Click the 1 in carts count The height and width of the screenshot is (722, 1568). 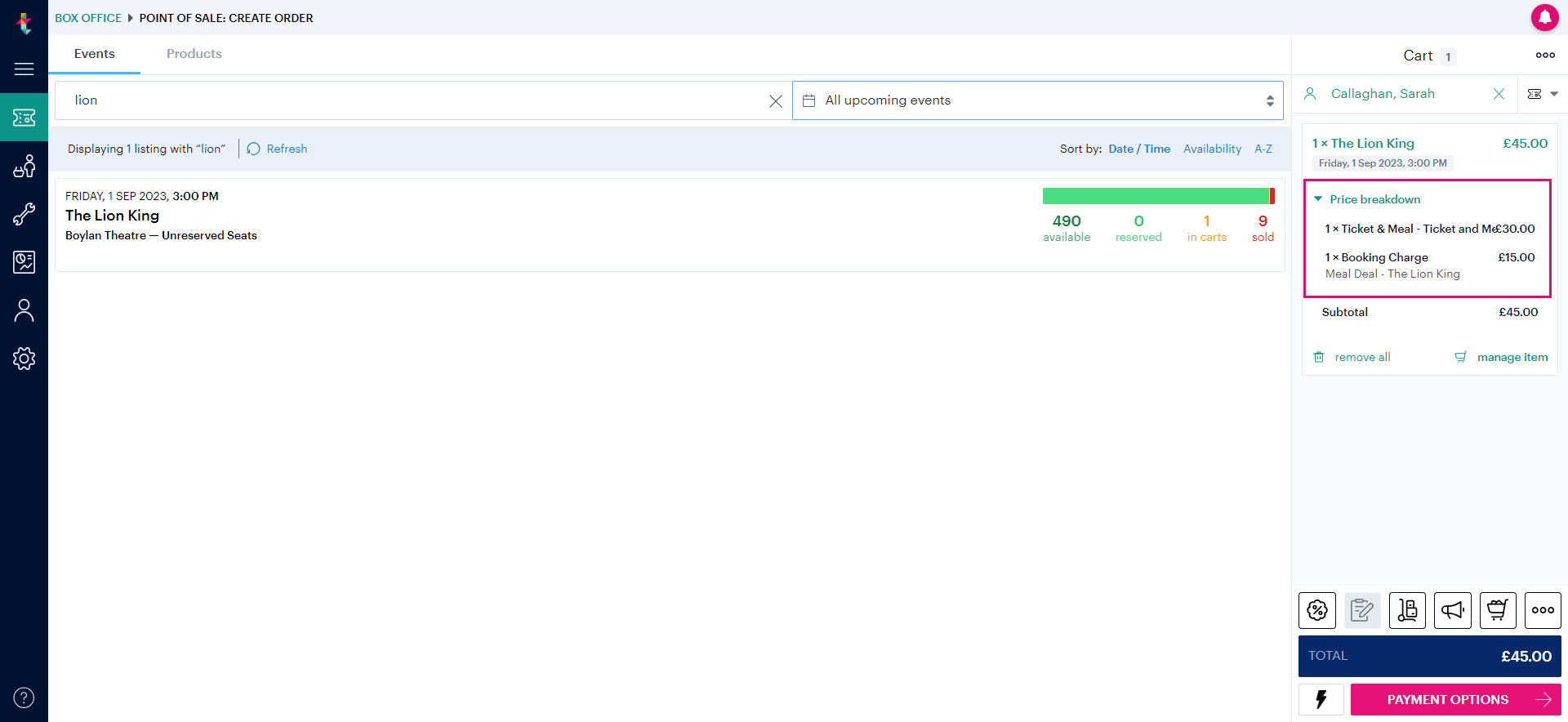click(1206, 228)
